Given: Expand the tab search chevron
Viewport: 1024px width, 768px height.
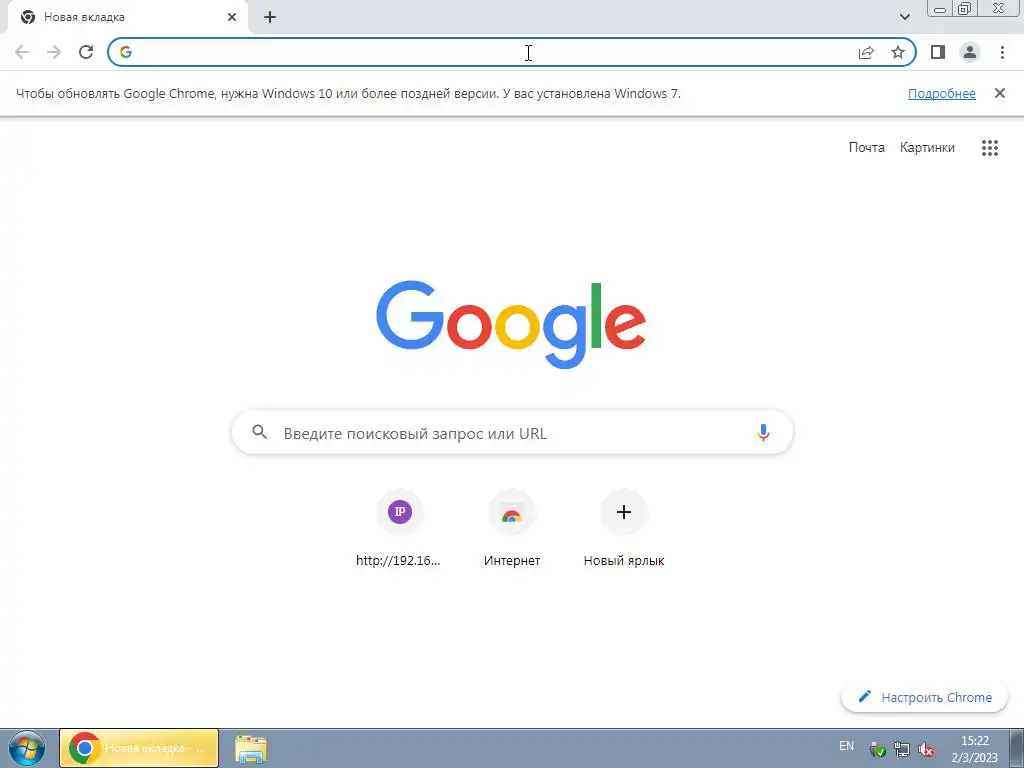Looking at the screenshot, I should (904, 17).
